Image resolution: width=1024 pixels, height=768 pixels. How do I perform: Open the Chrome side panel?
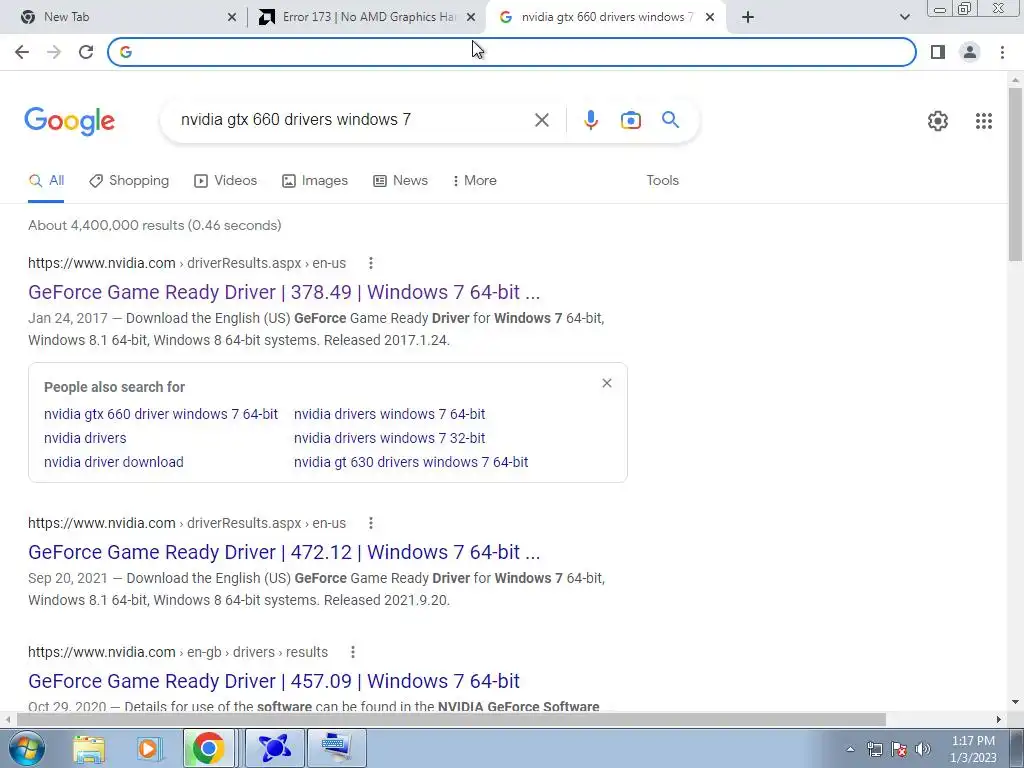(x=938, y=52)
